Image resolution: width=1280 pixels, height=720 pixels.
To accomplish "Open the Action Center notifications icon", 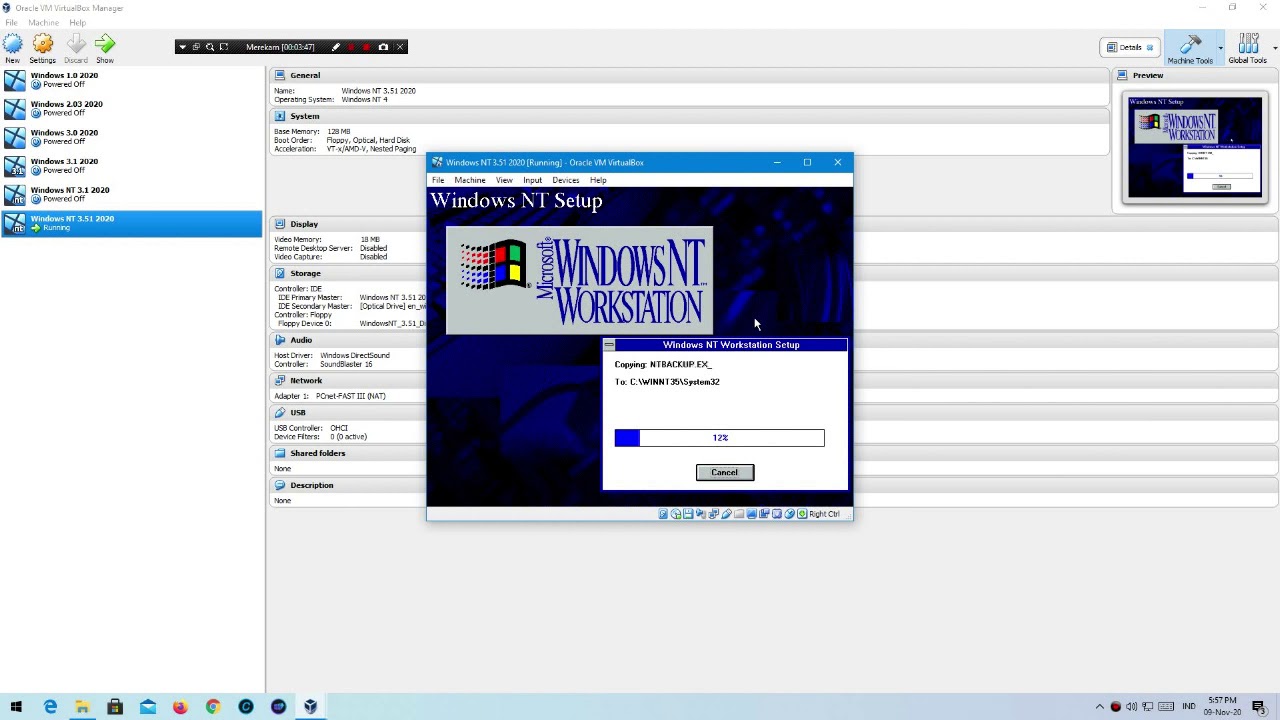I will (x=1259, y=707).
